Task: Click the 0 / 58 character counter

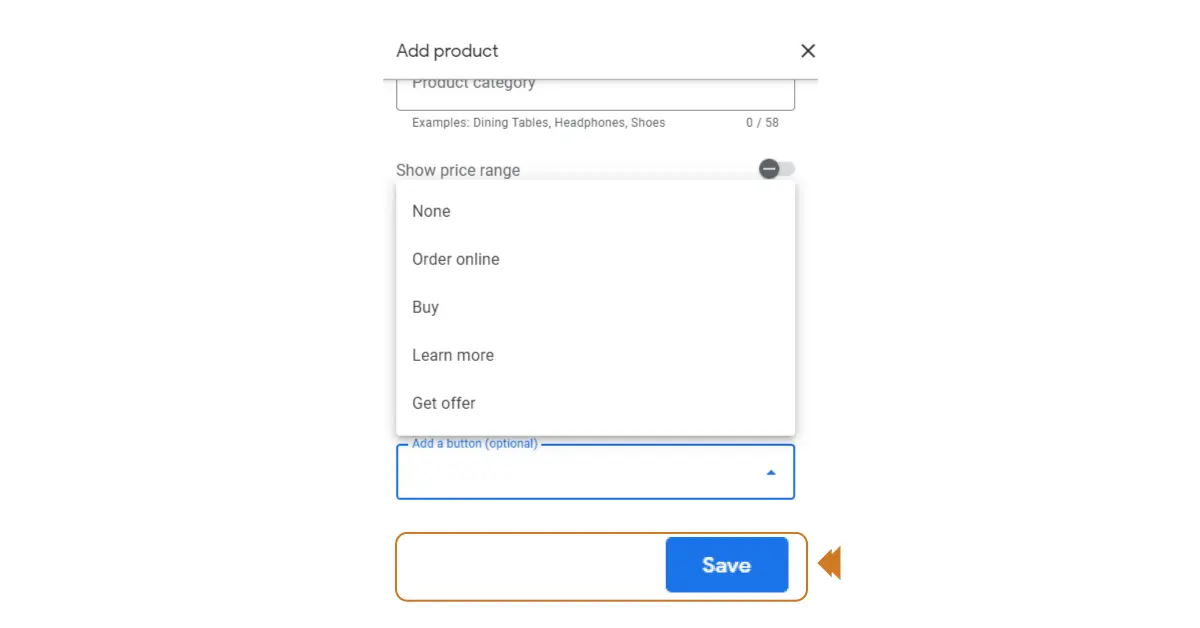Action: pyautogui.click(x=762, y=123)
